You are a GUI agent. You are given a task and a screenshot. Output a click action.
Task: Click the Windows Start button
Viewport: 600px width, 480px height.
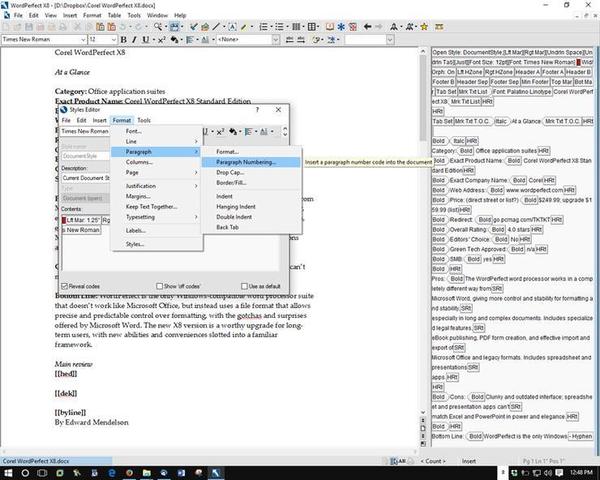pos(8,473)
